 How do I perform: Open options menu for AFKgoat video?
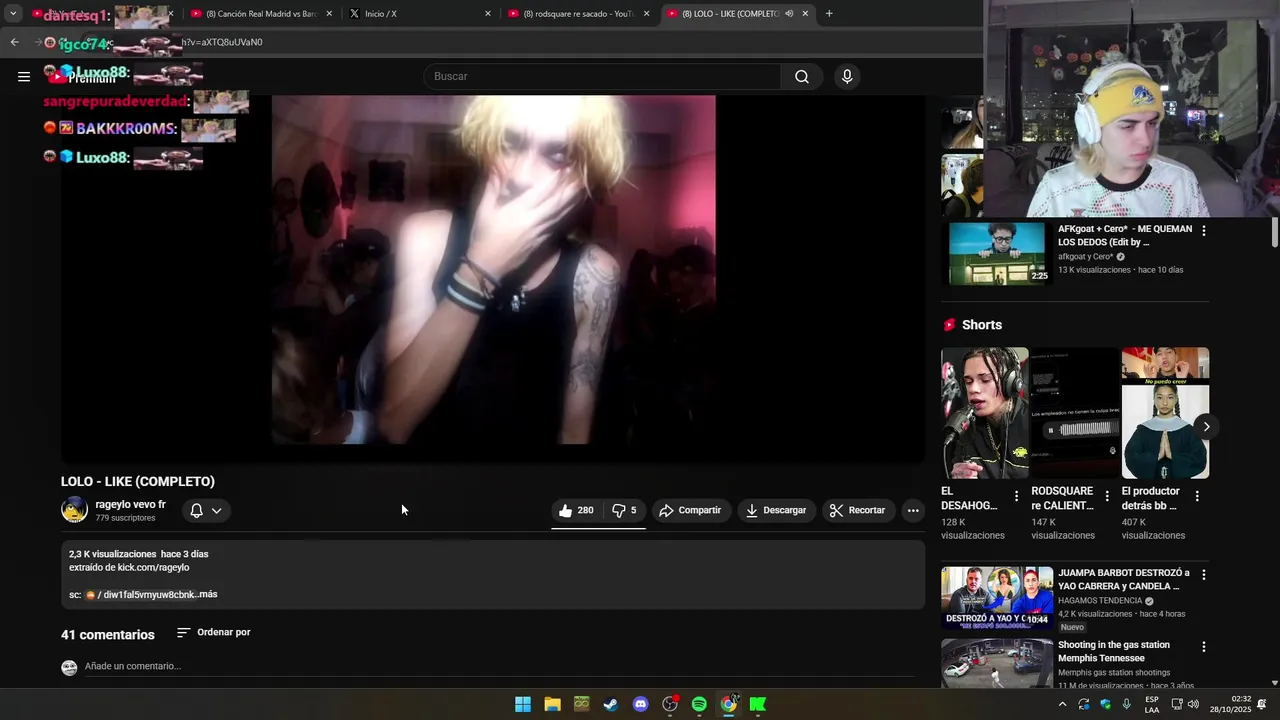point(1204,231)
